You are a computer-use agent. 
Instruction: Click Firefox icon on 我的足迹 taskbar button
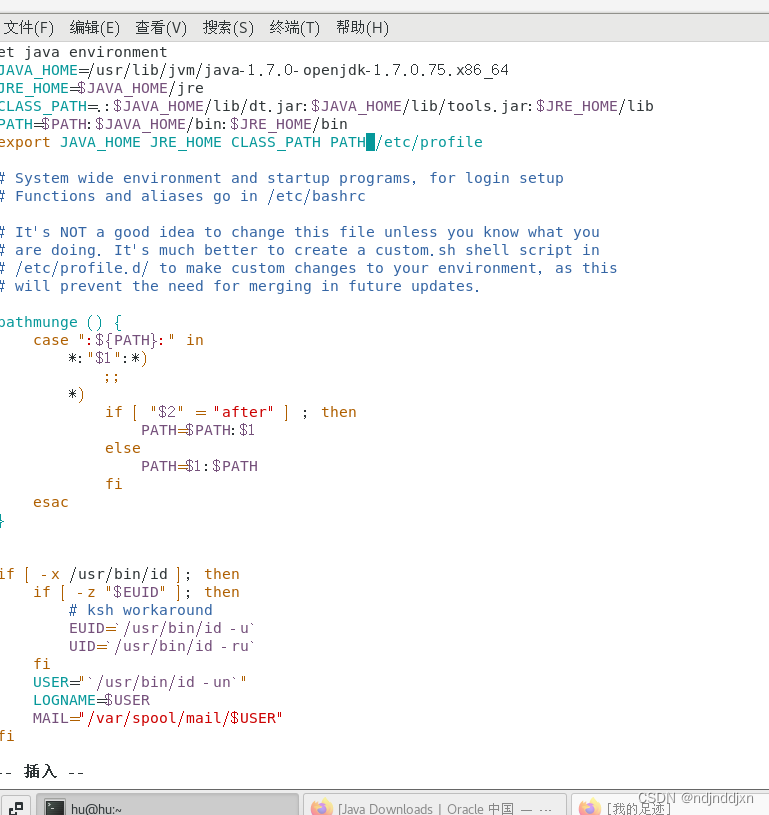pyautogui.click(x=589, y=808)
